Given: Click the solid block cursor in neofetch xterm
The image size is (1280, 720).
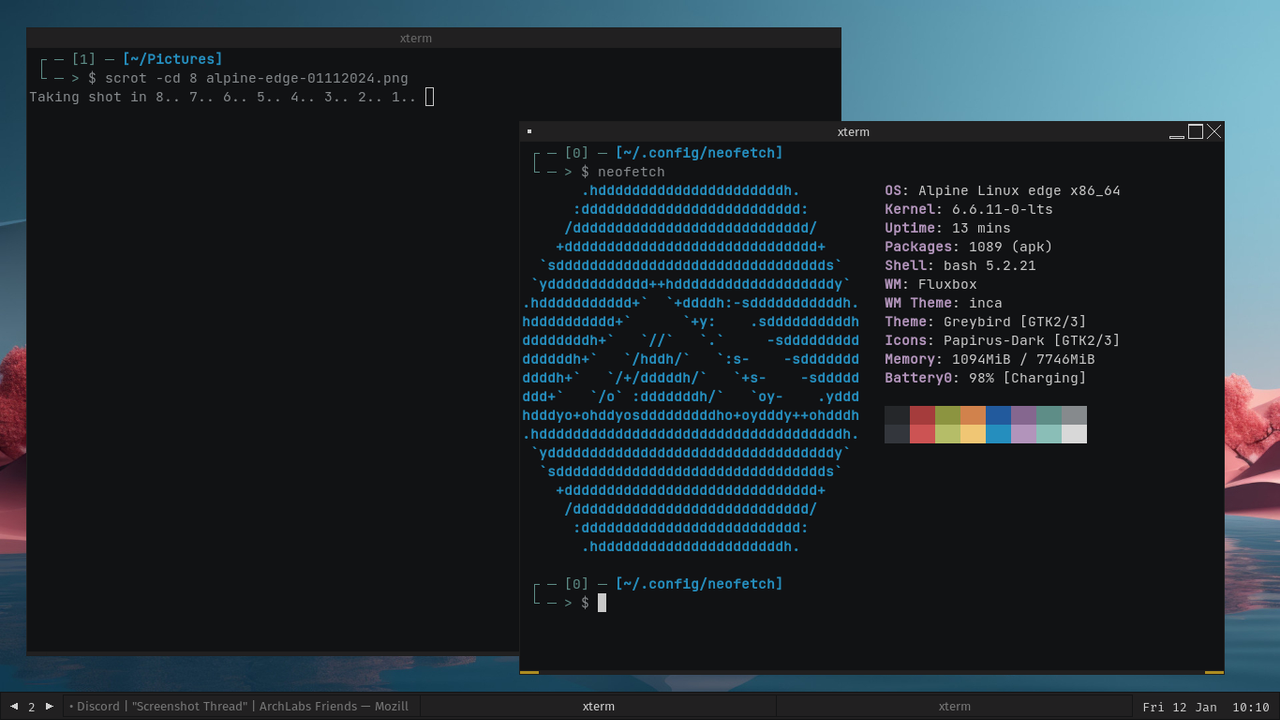Looking at the screenshot, I should coord(602,602).
